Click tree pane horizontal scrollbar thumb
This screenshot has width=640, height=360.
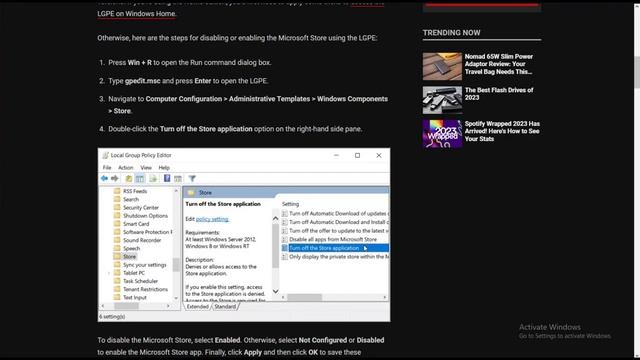coord(127,306)
